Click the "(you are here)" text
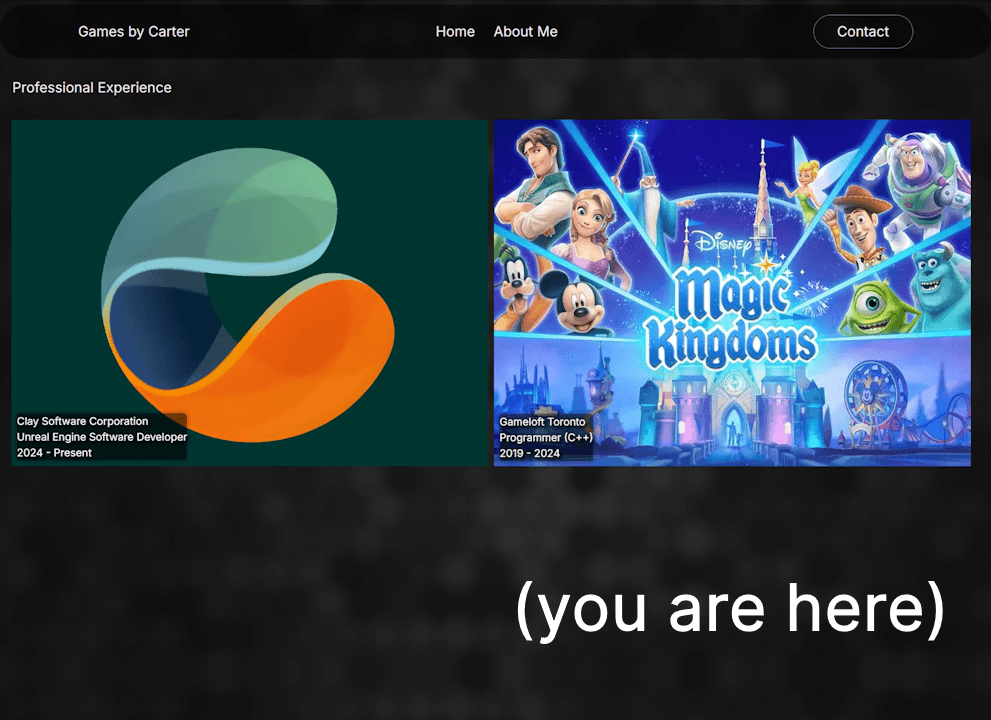 point(730,608)
